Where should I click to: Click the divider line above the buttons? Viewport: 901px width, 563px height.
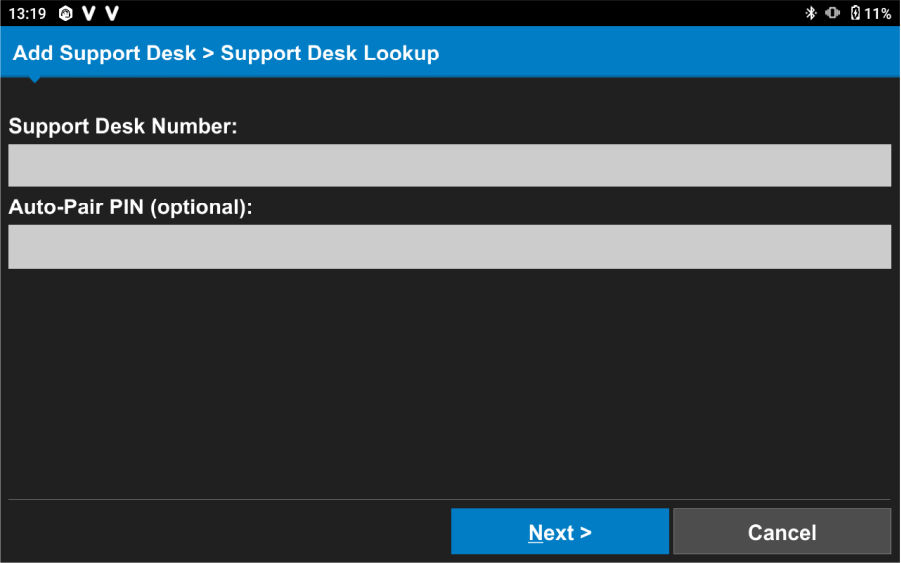(450, 499)
